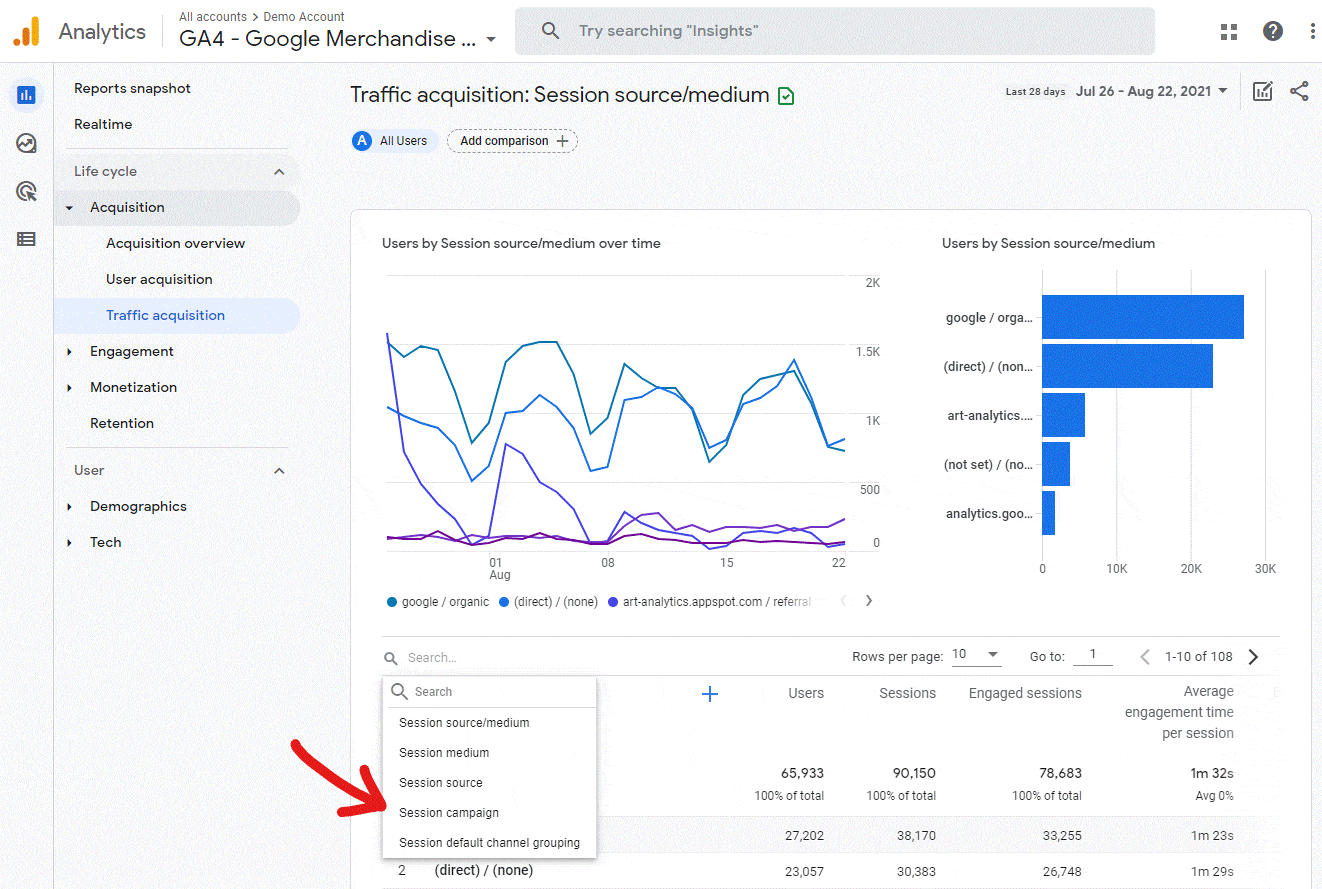Sort by Average engagement time per session
The width and height of the screenshot is (1322, 889).
[1179, 712]
